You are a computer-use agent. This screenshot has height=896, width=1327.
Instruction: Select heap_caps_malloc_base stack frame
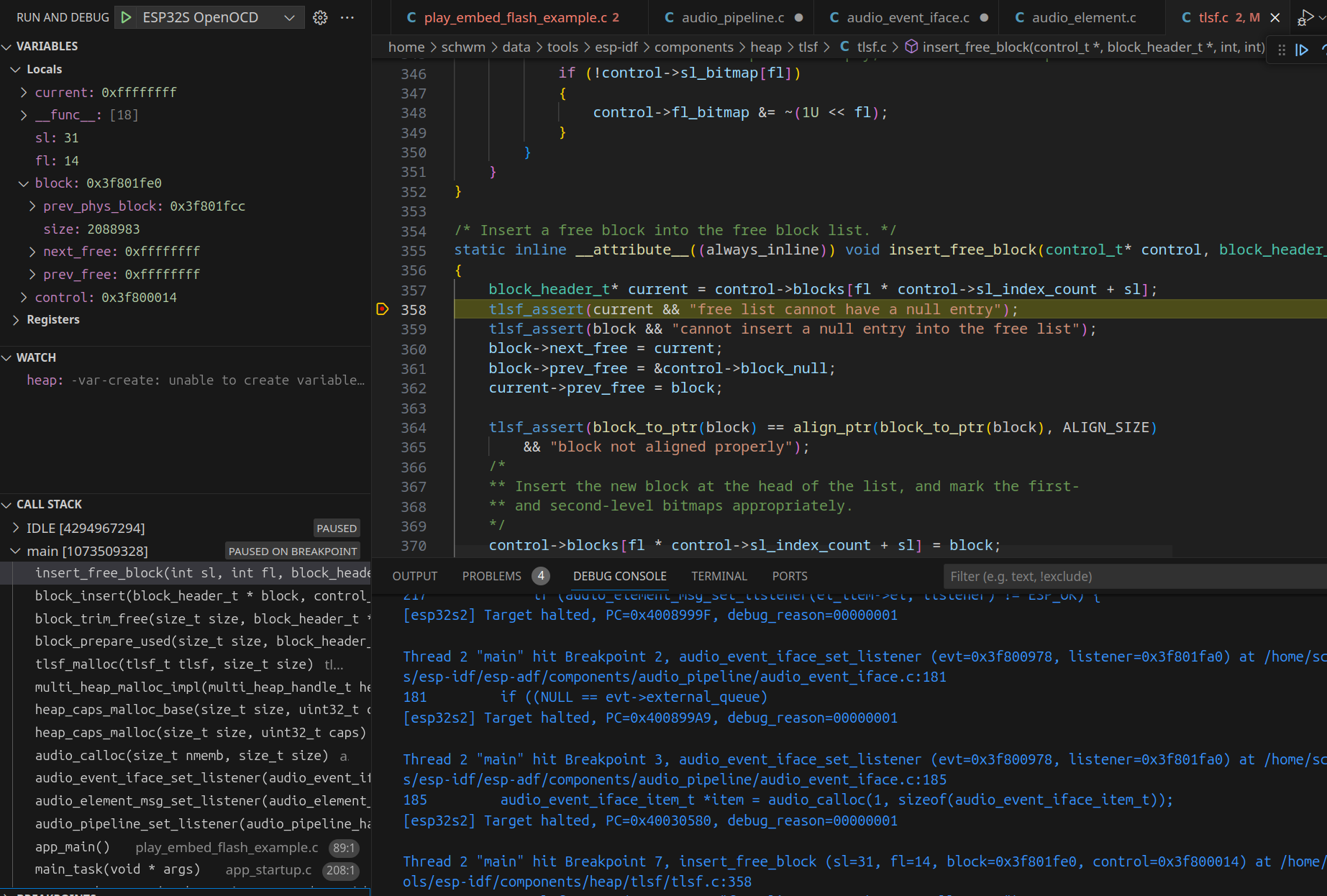coord(186,710)
